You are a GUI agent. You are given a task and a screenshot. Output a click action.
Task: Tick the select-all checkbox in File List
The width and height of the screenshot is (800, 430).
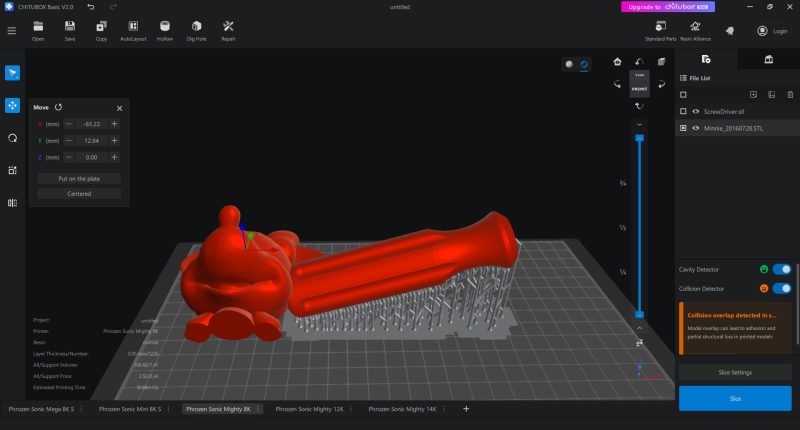[683, 94]
